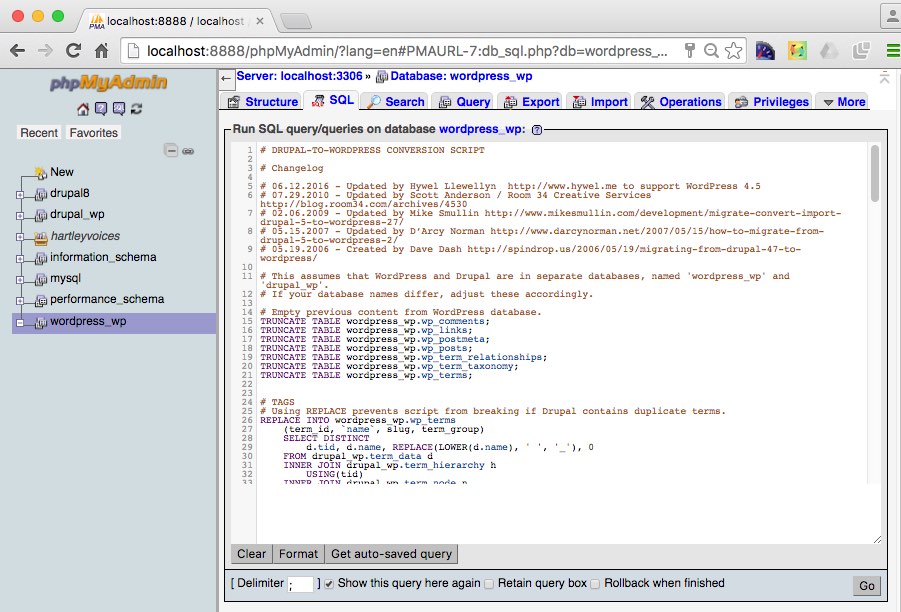The width and height of the screenshot is (901, 612).
Task: Click the sidebar documentation icon beside the reload icon
Action: pyautogui.click(x=119, y=109)
